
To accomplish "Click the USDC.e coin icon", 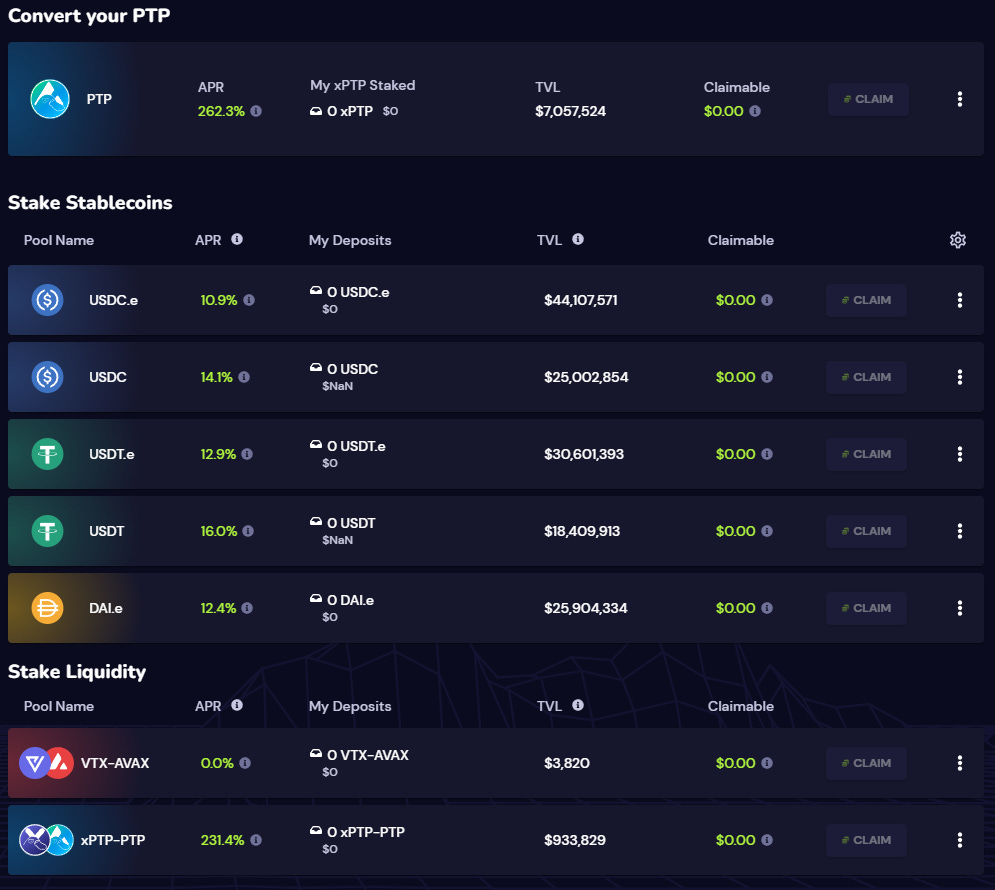I will (x=48, y=300).
